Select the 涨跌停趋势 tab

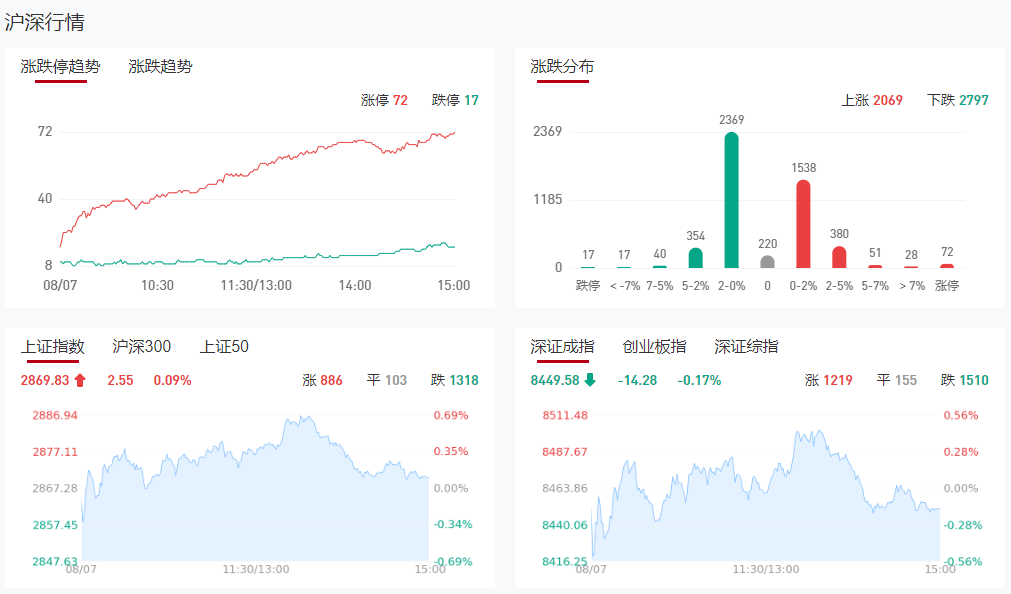click(x=60, y=67)
